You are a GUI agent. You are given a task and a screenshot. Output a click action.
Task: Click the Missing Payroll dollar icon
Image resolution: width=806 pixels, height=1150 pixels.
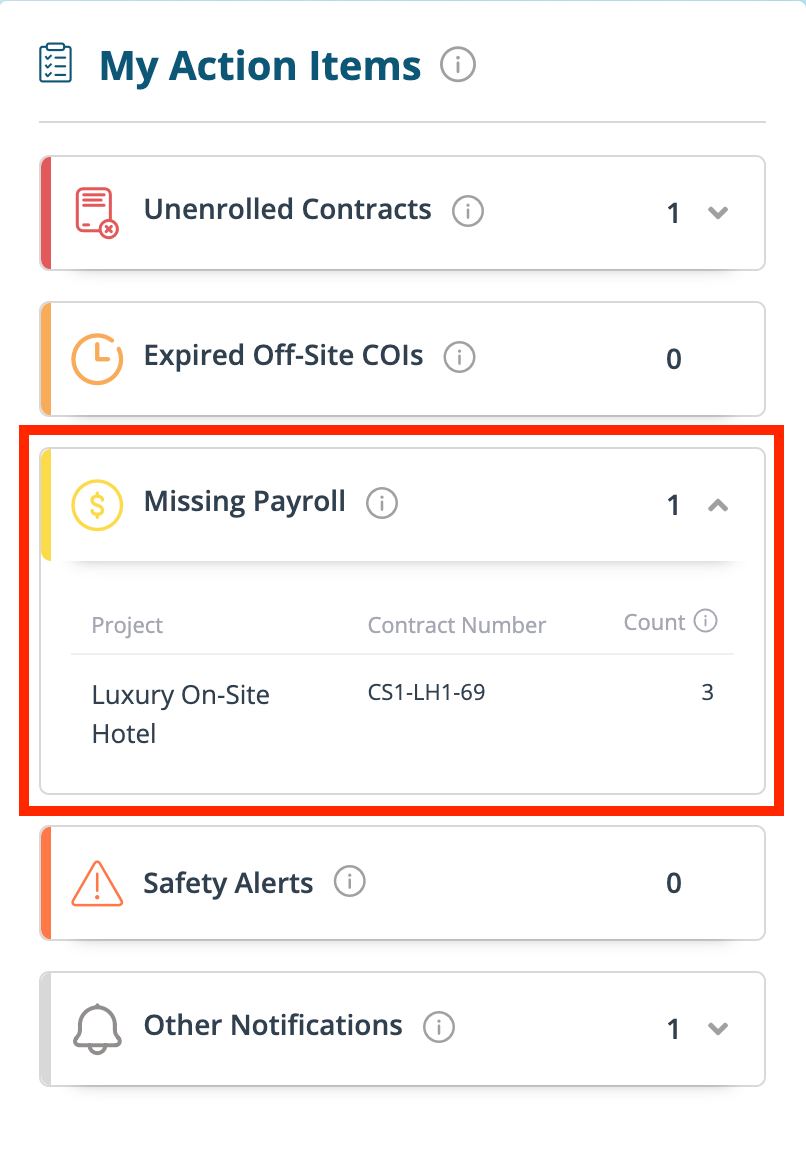(97, 504)
